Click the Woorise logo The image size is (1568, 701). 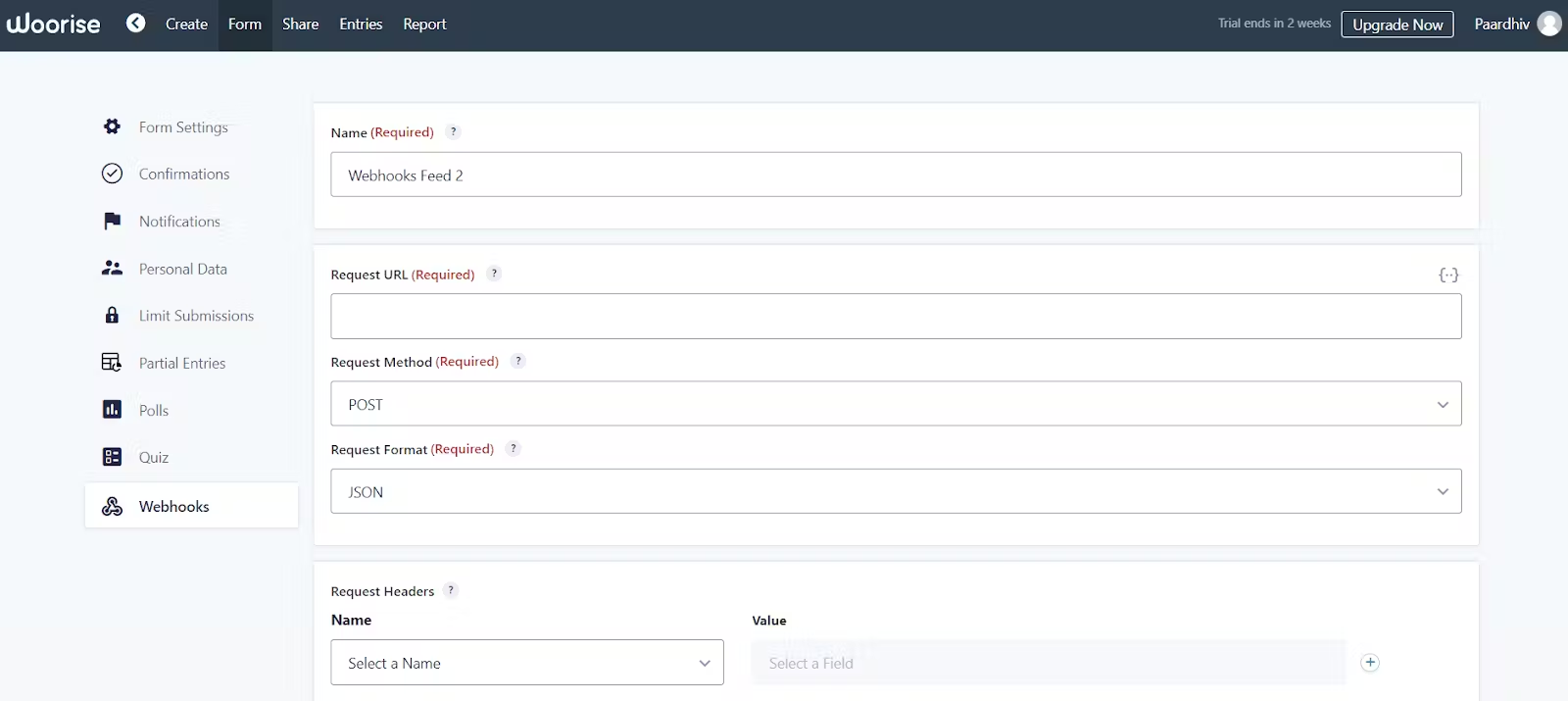(53, 24)
